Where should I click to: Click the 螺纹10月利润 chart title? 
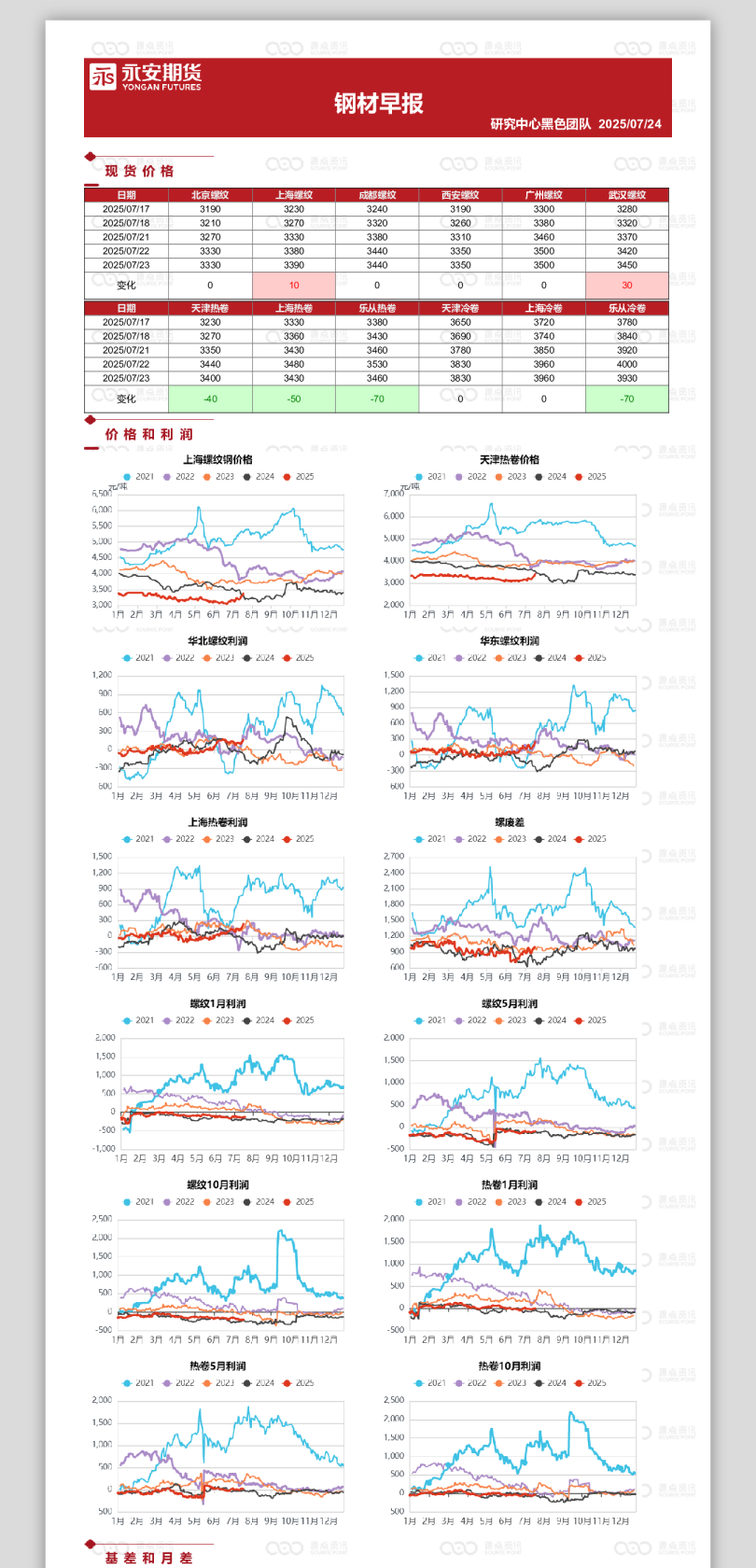pyautogui.click(x=217, y=1184)
